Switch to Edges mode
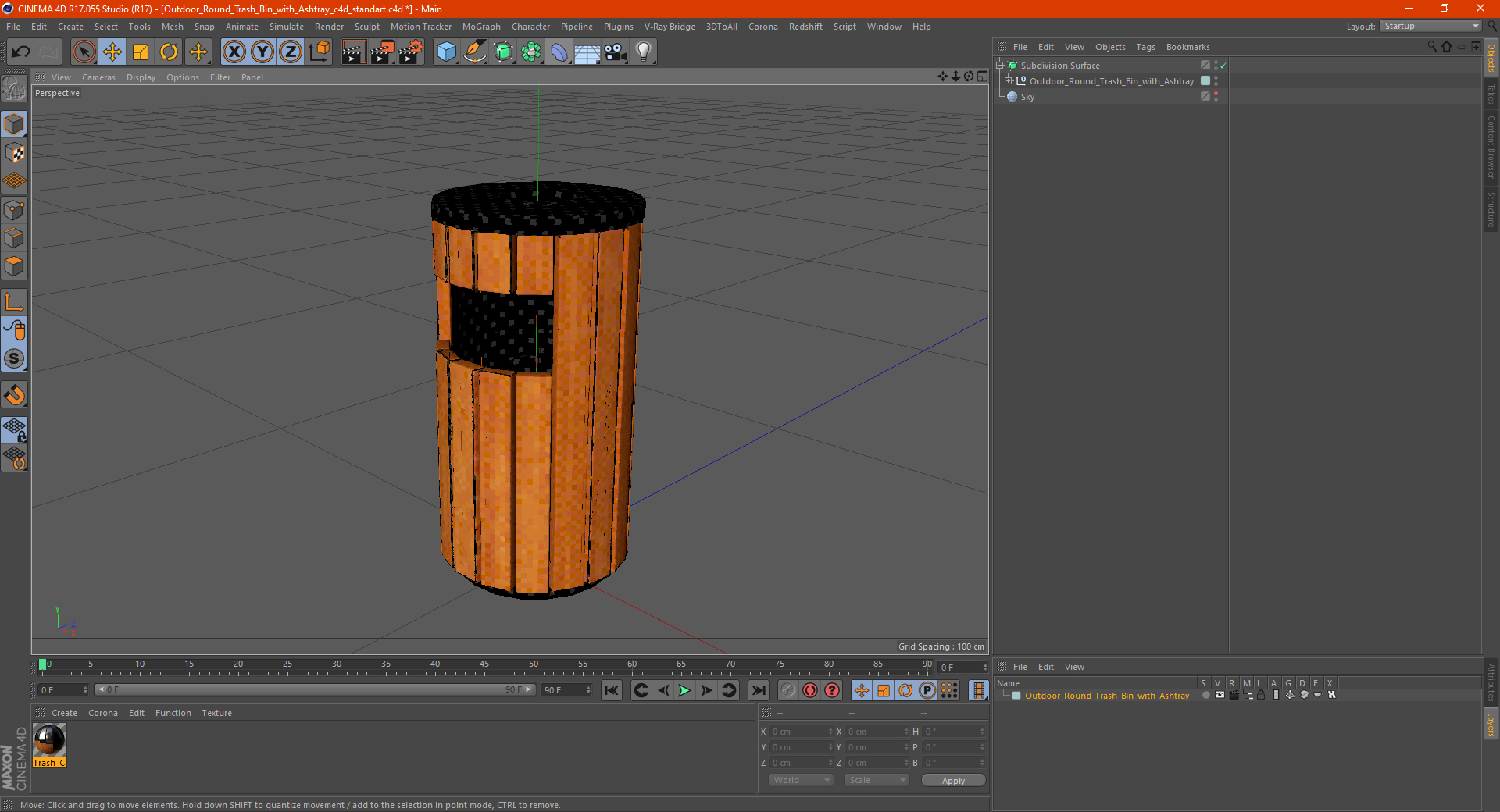 [x=14, y=238]
